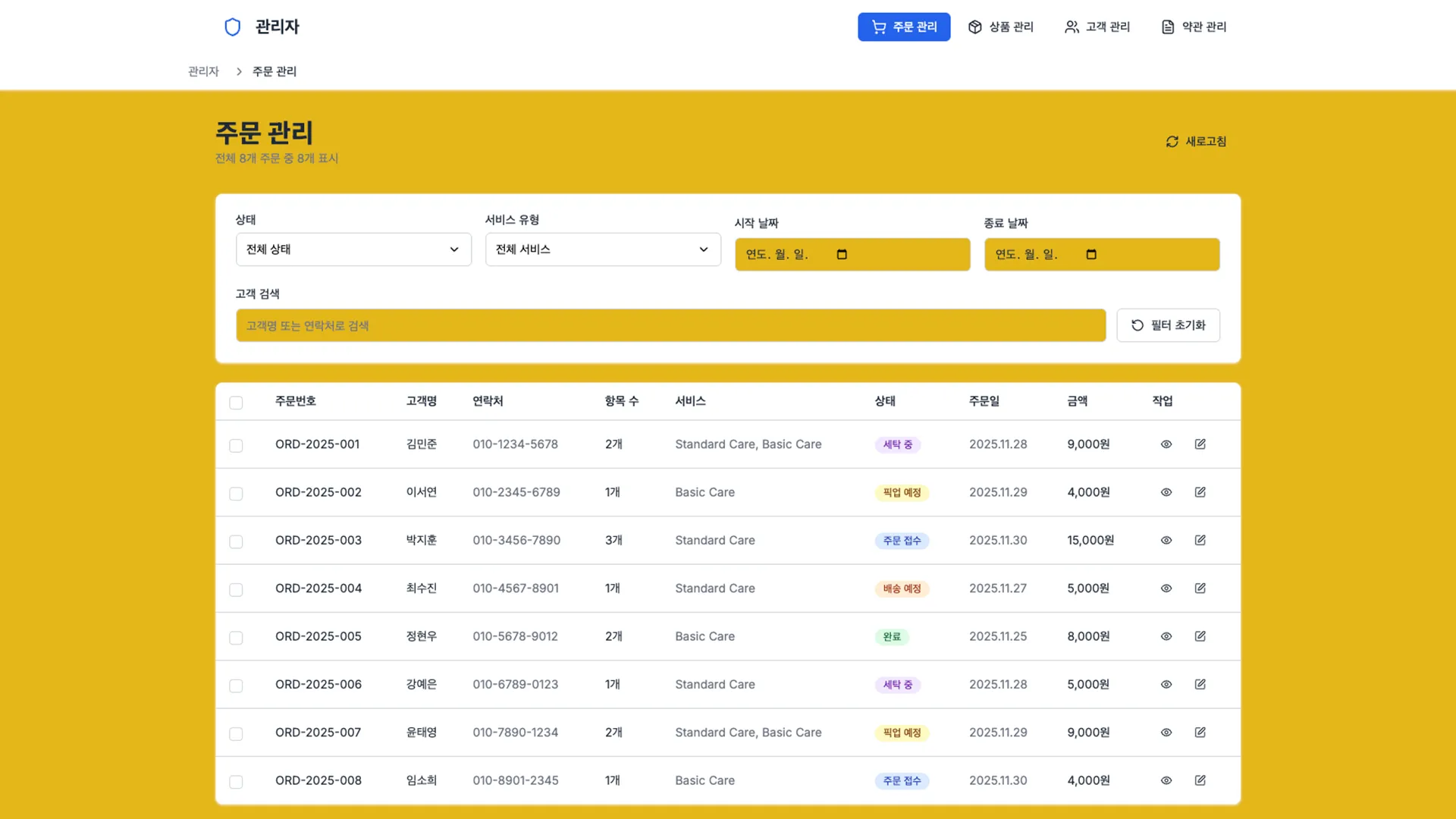Click the shield logo icon beside 관리자
Image resolution: width=1456 pixels, height=819 pixels.
click(x=232, y=27)
